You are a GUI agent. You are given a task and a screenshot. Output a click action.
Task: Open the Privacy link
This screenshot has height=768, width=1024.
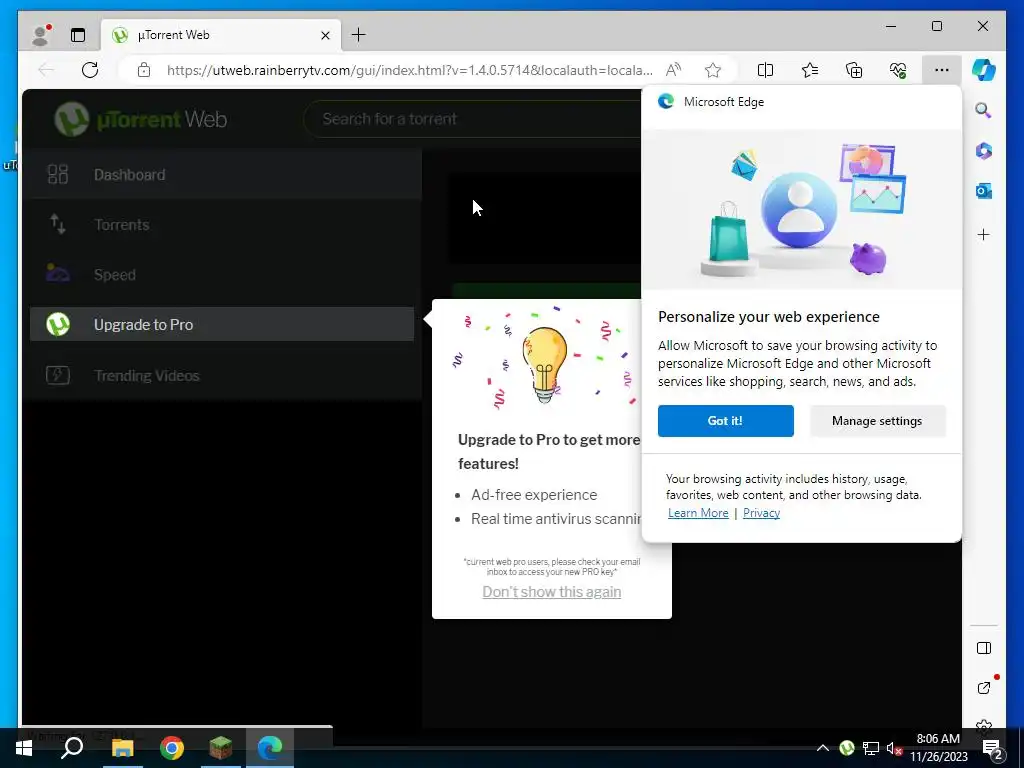[x=761, y=513]
